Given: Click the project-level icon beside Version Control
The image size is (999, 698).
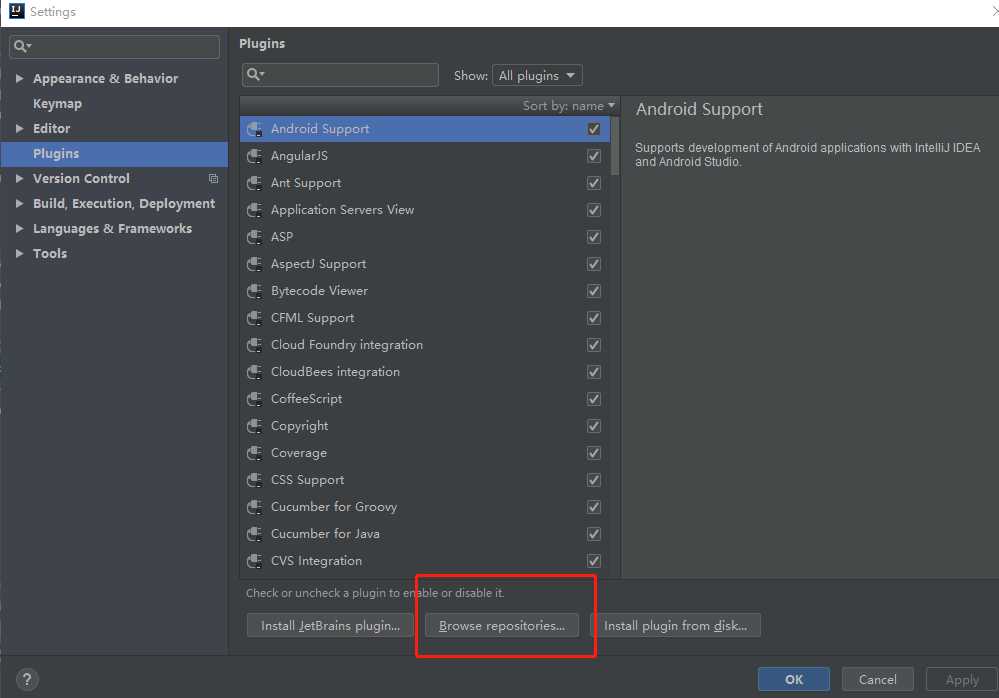Looking at the screenshot, I should click(x=213, y=179).
